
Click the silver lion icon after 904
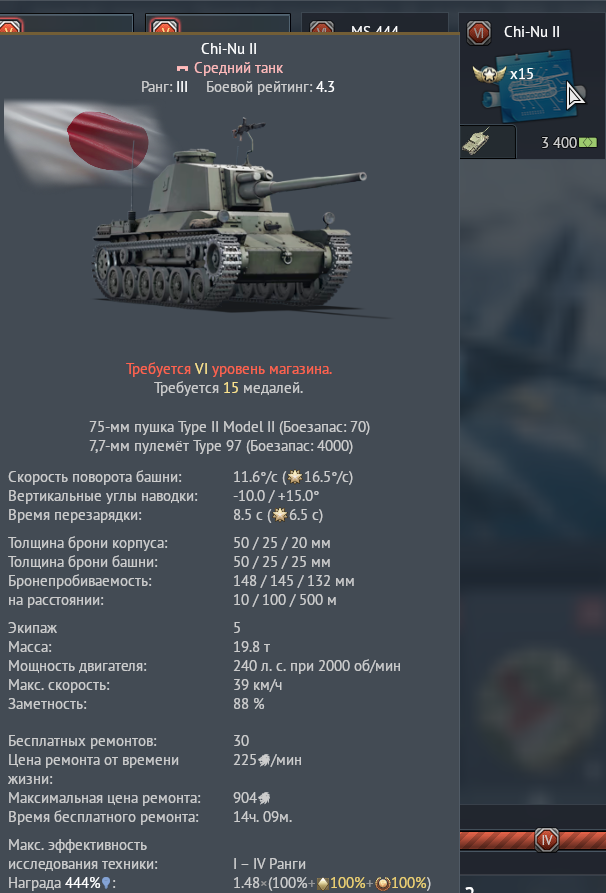point(264,798)
